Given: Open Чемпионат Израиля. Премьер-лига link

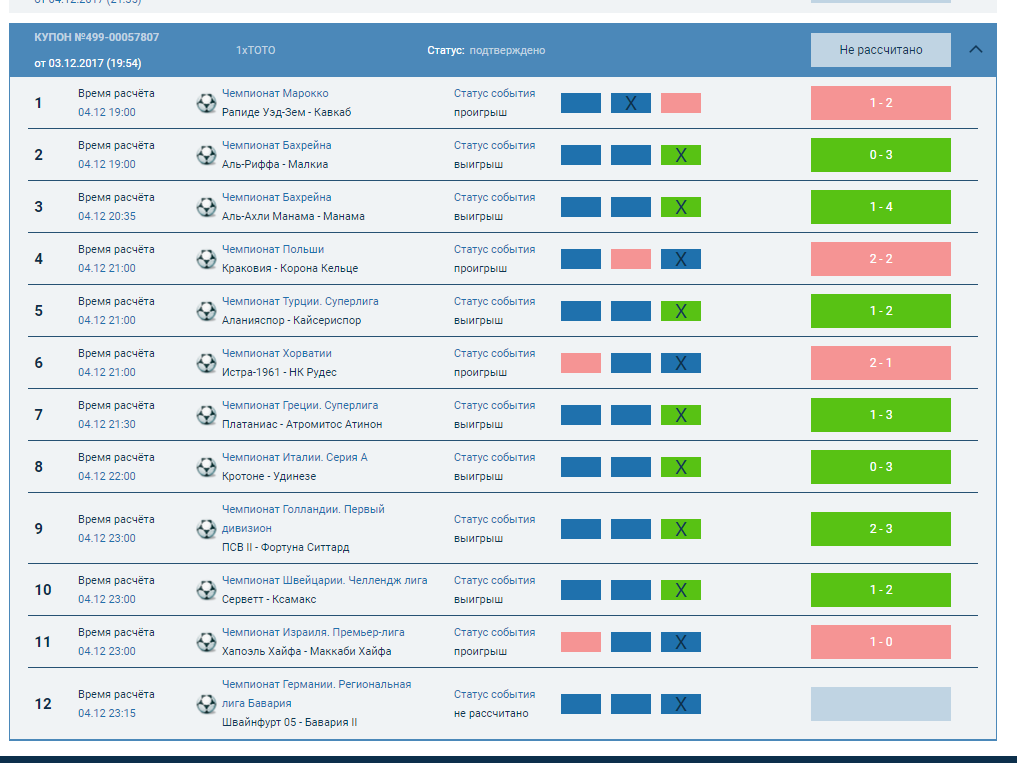Looking at the screenshot, I should pyautogui.click(x=313, y=632).
